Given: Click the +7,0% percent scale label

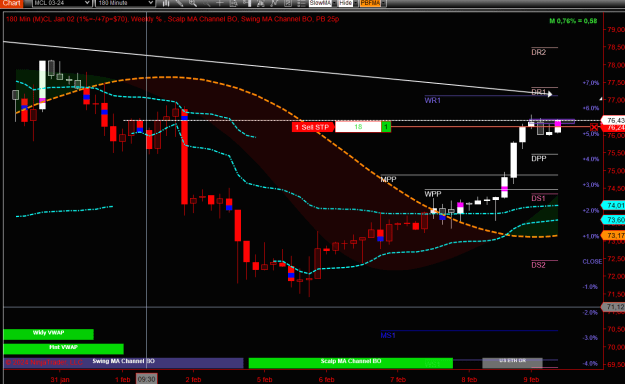Looking at the screenshot, I should pos(591,83).
